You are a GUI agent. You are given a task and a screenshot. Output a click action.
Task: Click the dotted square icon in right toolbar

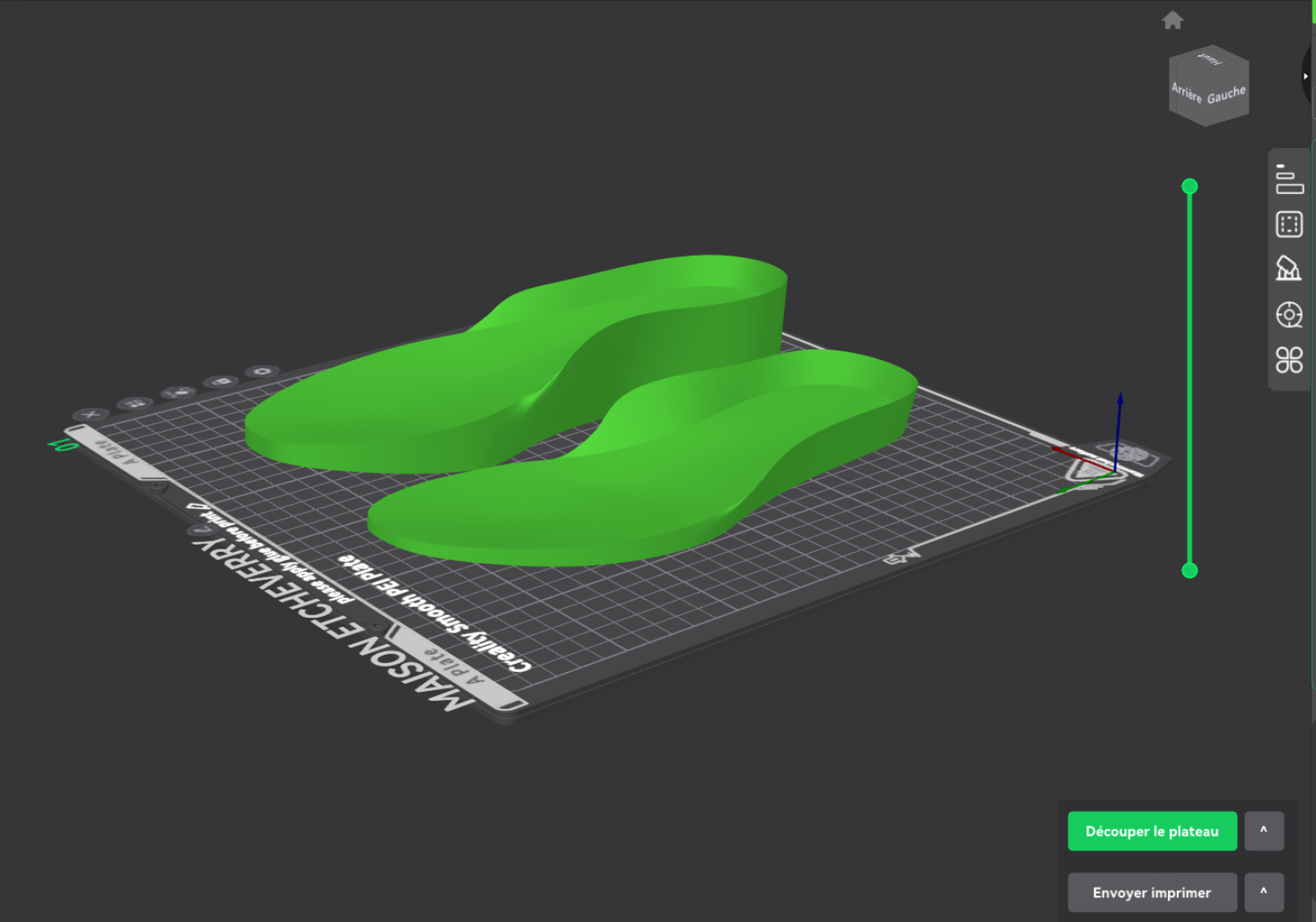tap(1289, 225)
